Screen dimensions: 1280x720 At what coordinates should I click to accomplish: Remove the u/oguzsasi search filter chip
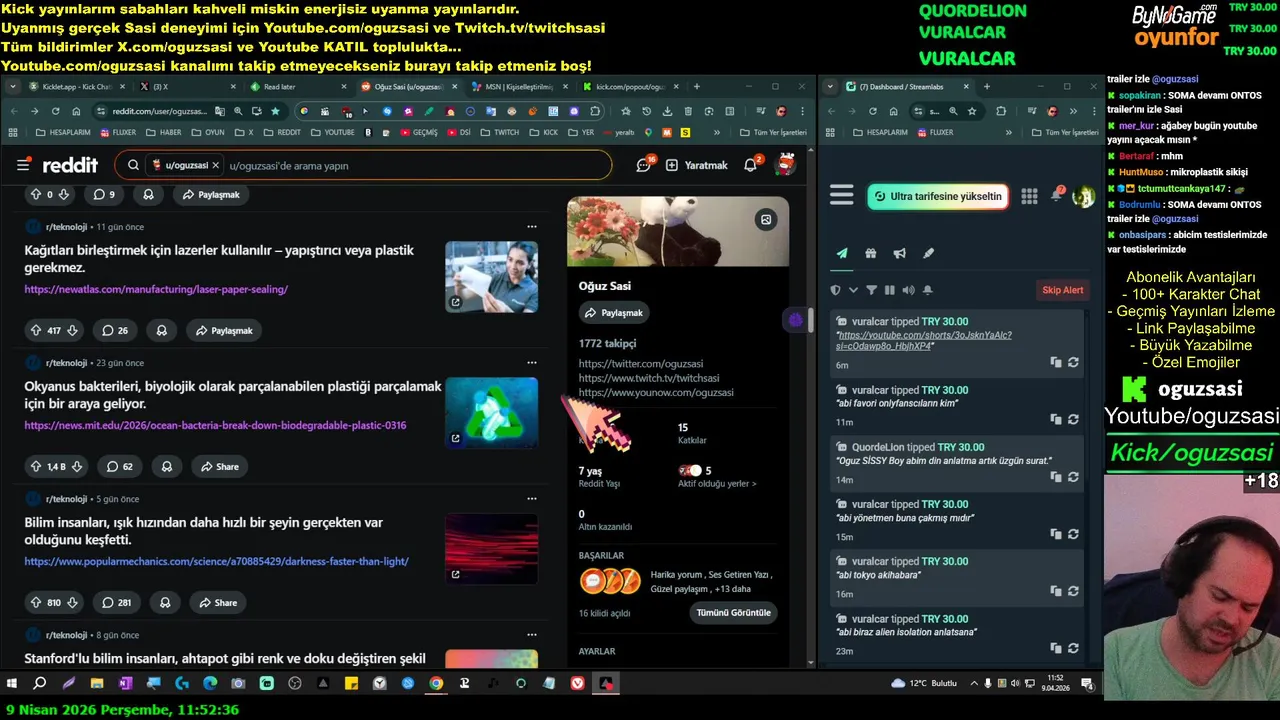215,165
